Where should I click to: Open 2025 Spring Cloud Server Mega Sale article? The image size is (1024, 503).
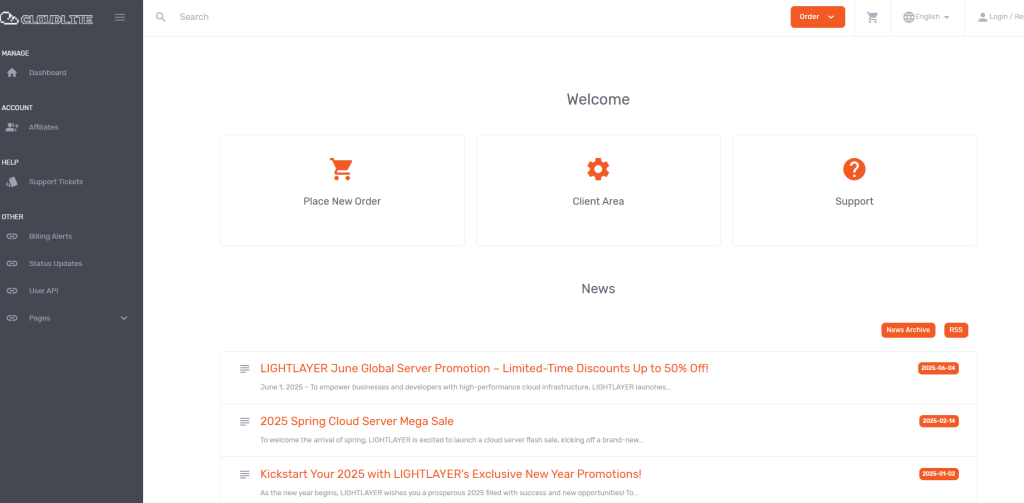(357, 421)
